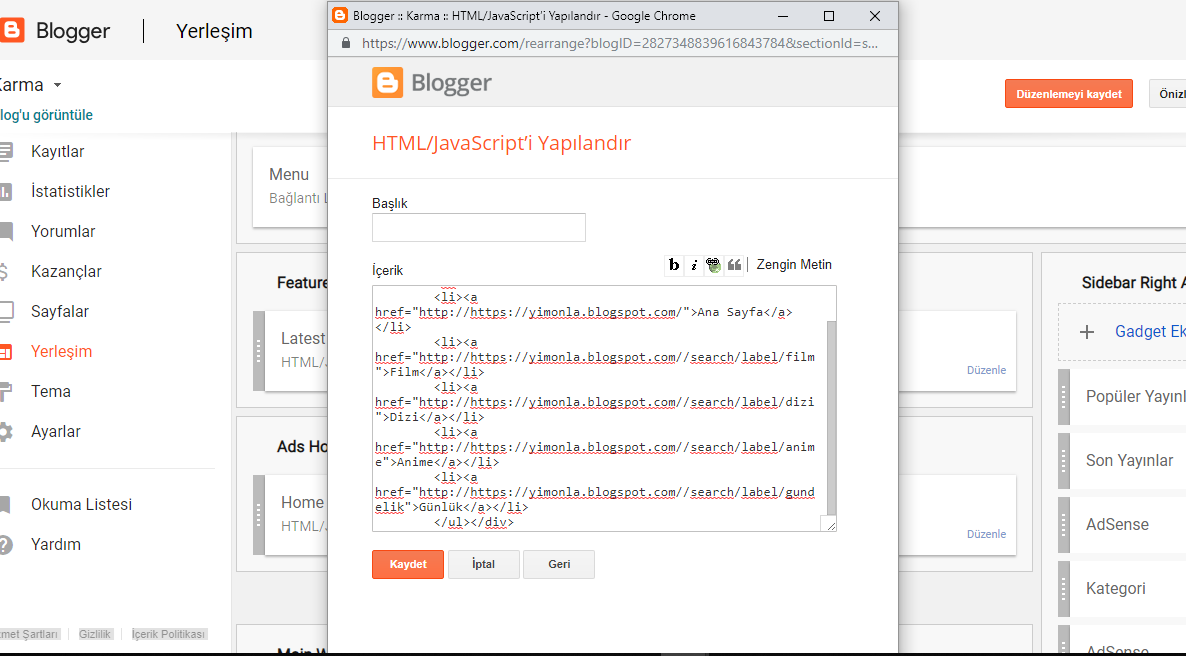The height and width of the screenshot is (656, 1186).
Task: Open Sayfalar in the Blogger sidebar
Action: (x=60, y=312)
